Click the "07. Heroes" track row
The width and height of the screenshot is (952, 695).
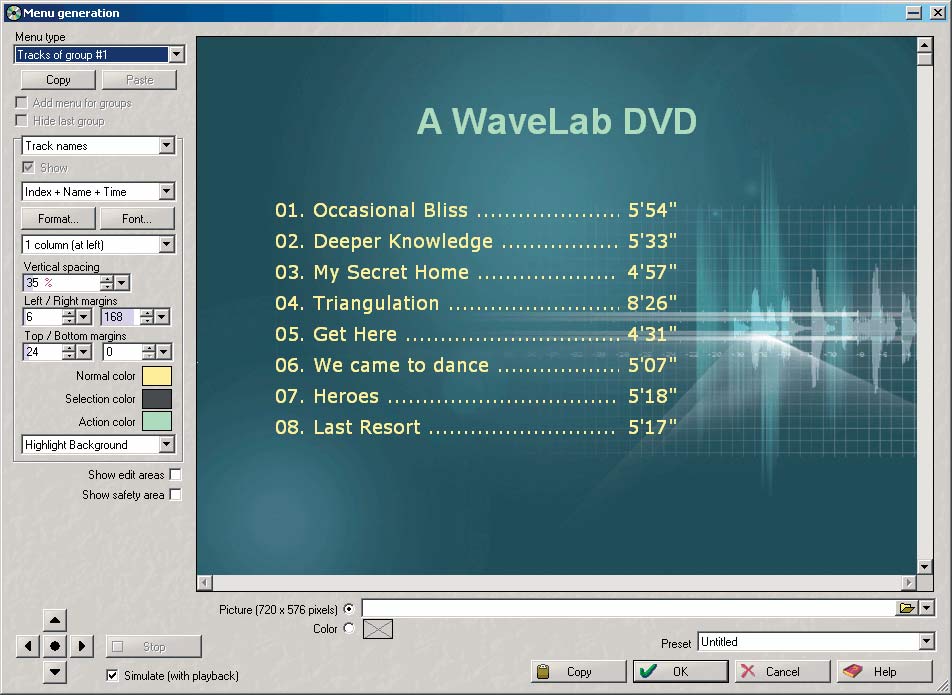[476, 396]
